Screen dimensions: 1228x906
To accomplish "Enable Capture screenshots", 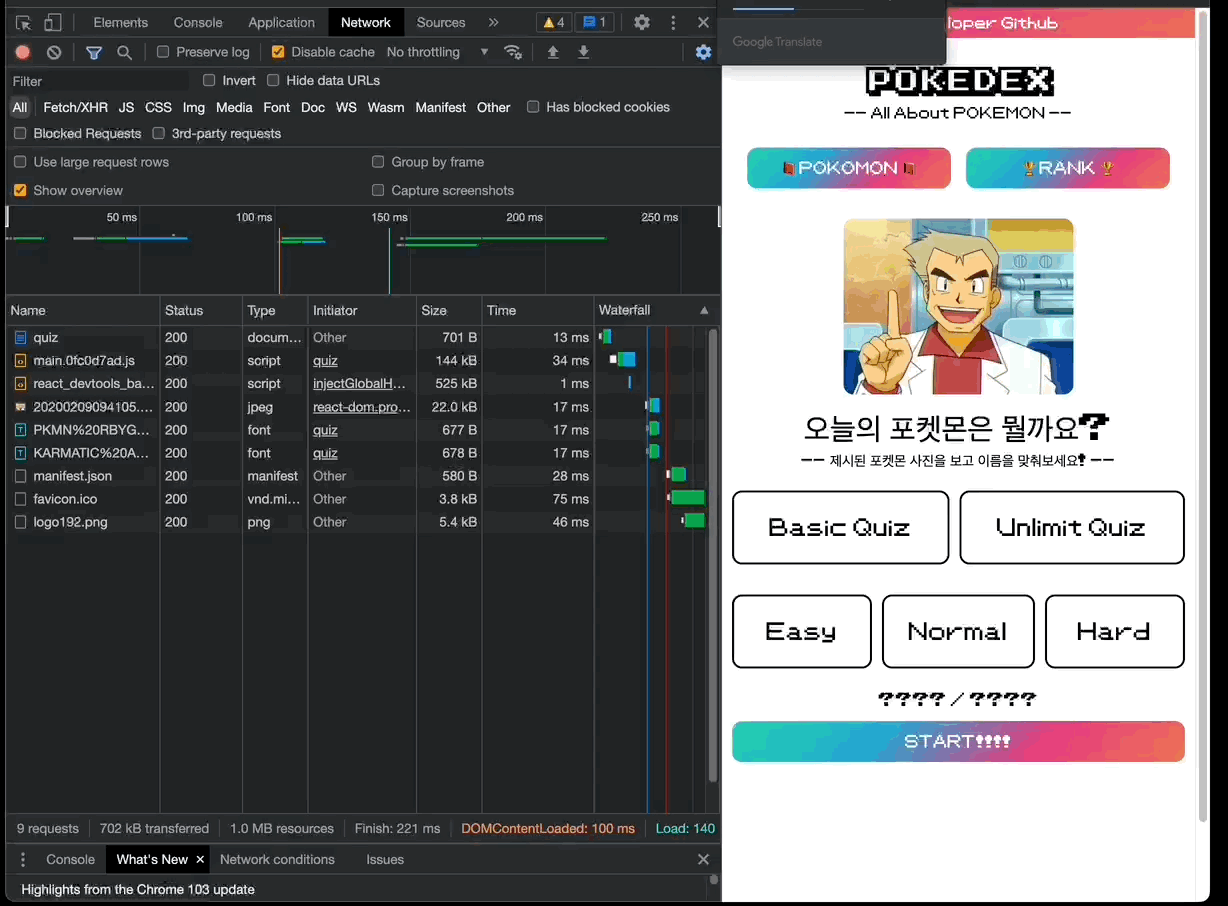I will coord(378,190).
